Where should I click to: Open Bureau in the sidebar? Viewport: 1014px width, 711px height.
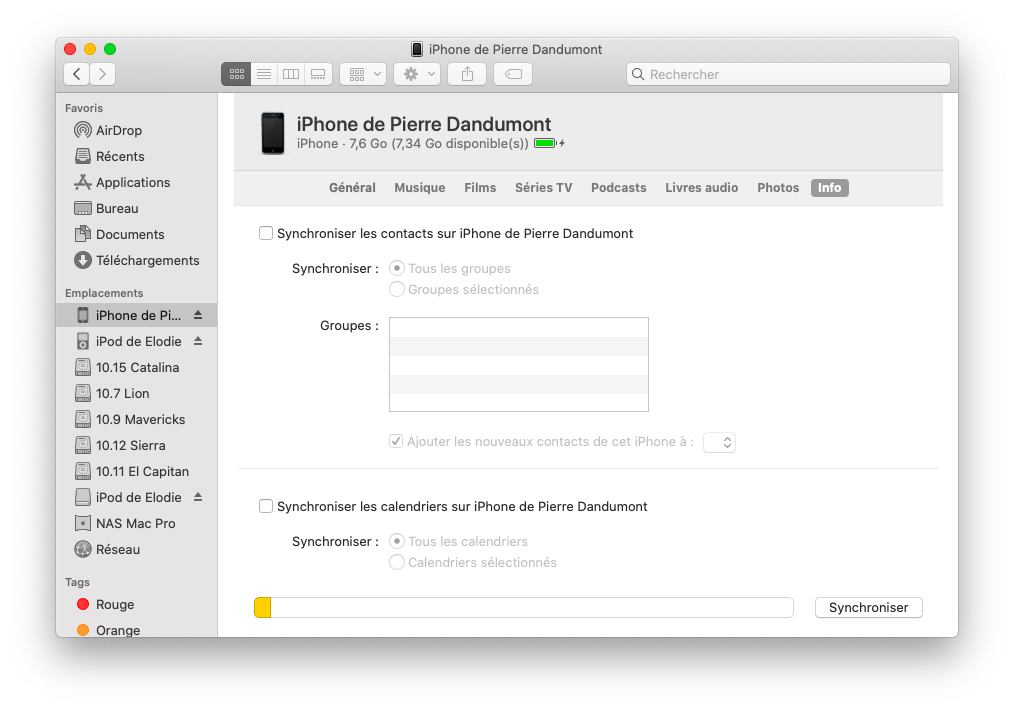[x=136, y=208]
